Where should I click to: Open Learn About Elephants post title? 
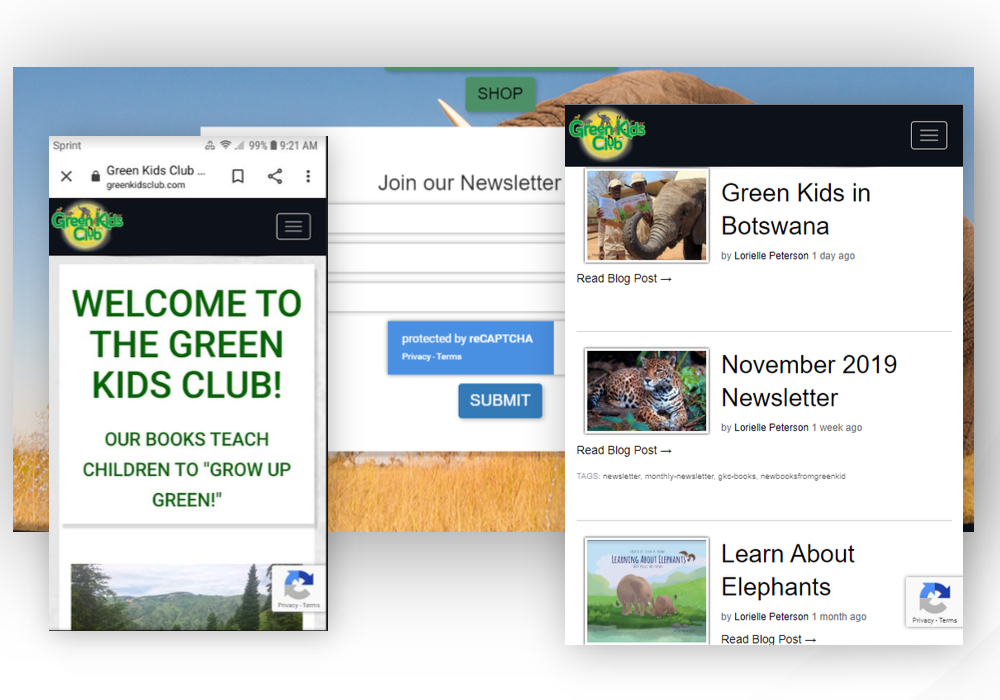click(788, 570)
